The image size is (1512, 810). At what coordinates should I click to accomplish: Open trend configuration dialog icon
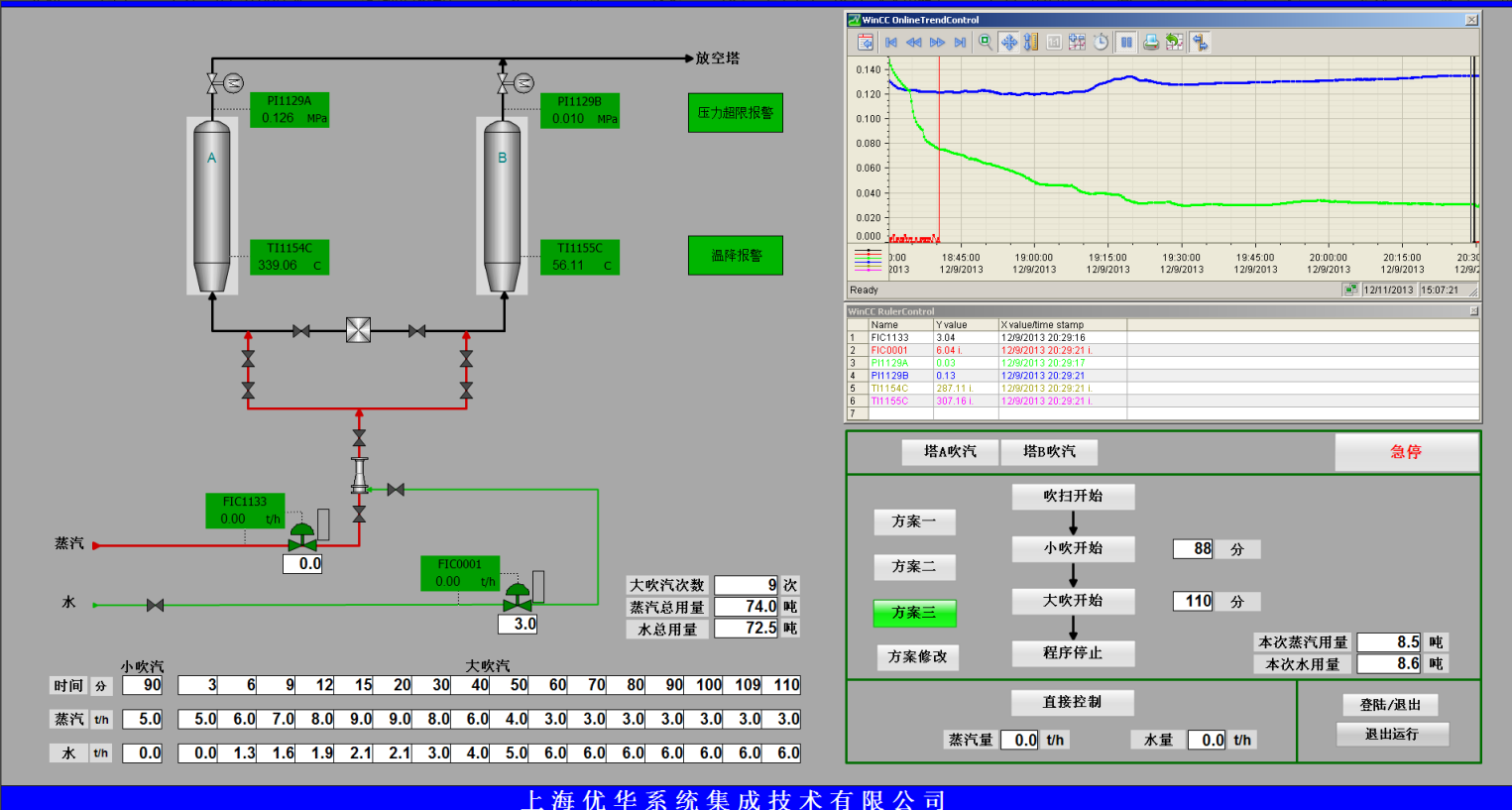(866, 42)
